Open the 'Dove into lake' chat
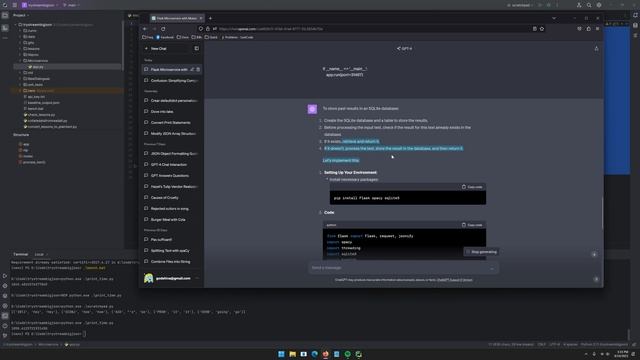This screenshot has width=640, height=360. [171, 111]
